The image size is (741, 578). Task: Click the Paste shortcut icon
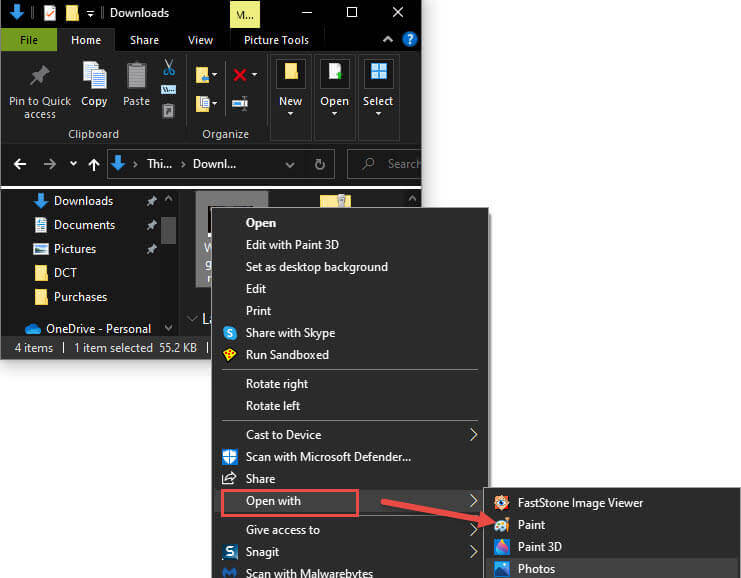point(168,111)
